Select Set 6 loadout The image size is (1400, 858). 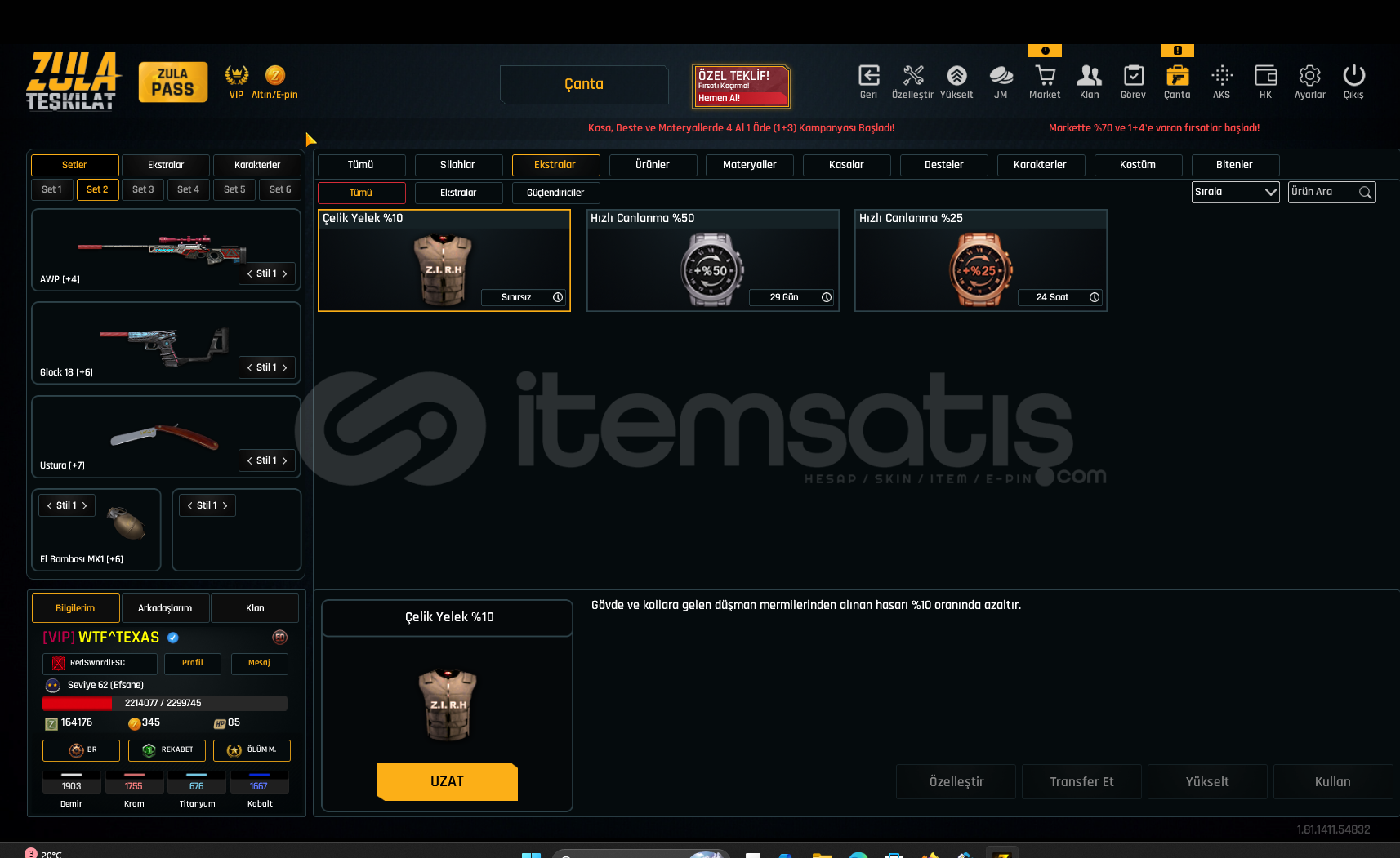(280, 189)
